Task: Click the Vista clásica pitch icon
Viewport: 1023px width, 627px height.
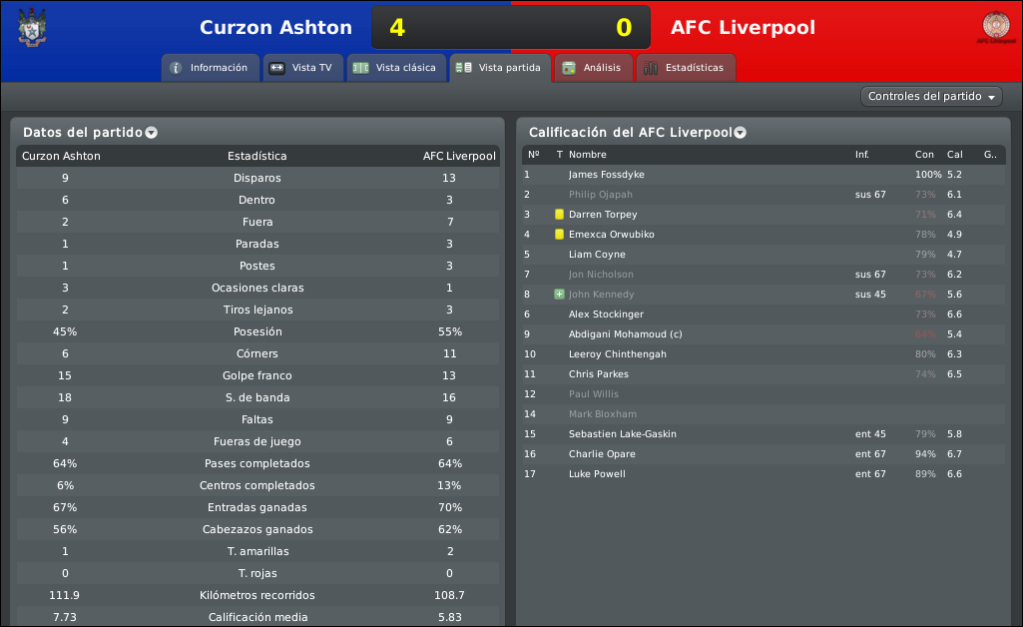Action: tap(361, 68)
